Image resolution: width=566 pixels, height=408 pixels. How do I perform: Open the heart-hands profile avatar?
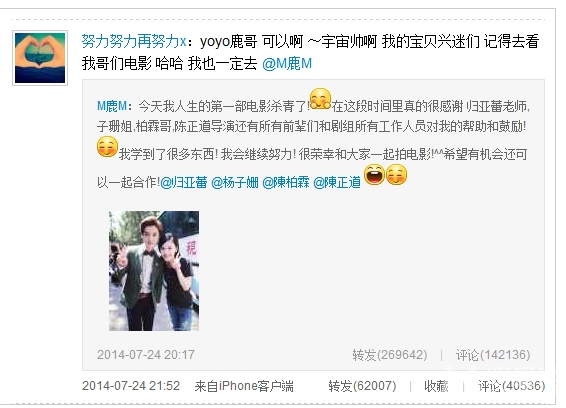tap(40, 58)
